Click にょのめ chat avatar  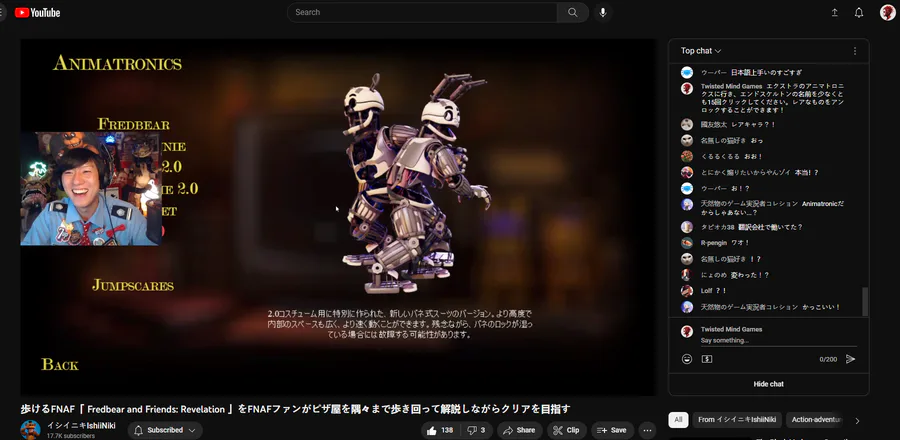pyautogui.click(x=686, y=275)
